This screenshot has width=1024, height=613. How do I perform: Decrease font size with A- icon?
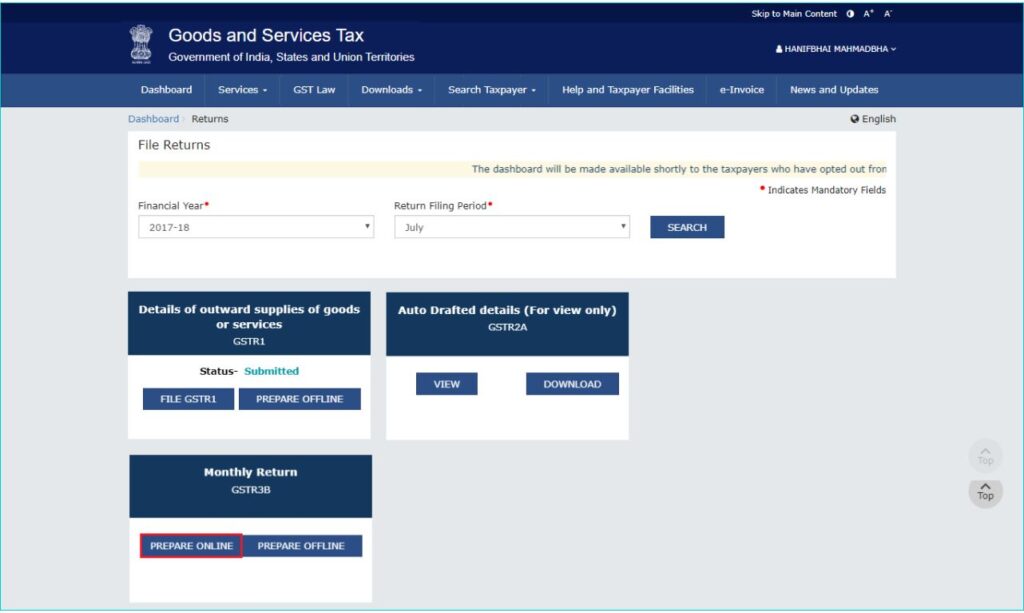(x=888, y=14)
